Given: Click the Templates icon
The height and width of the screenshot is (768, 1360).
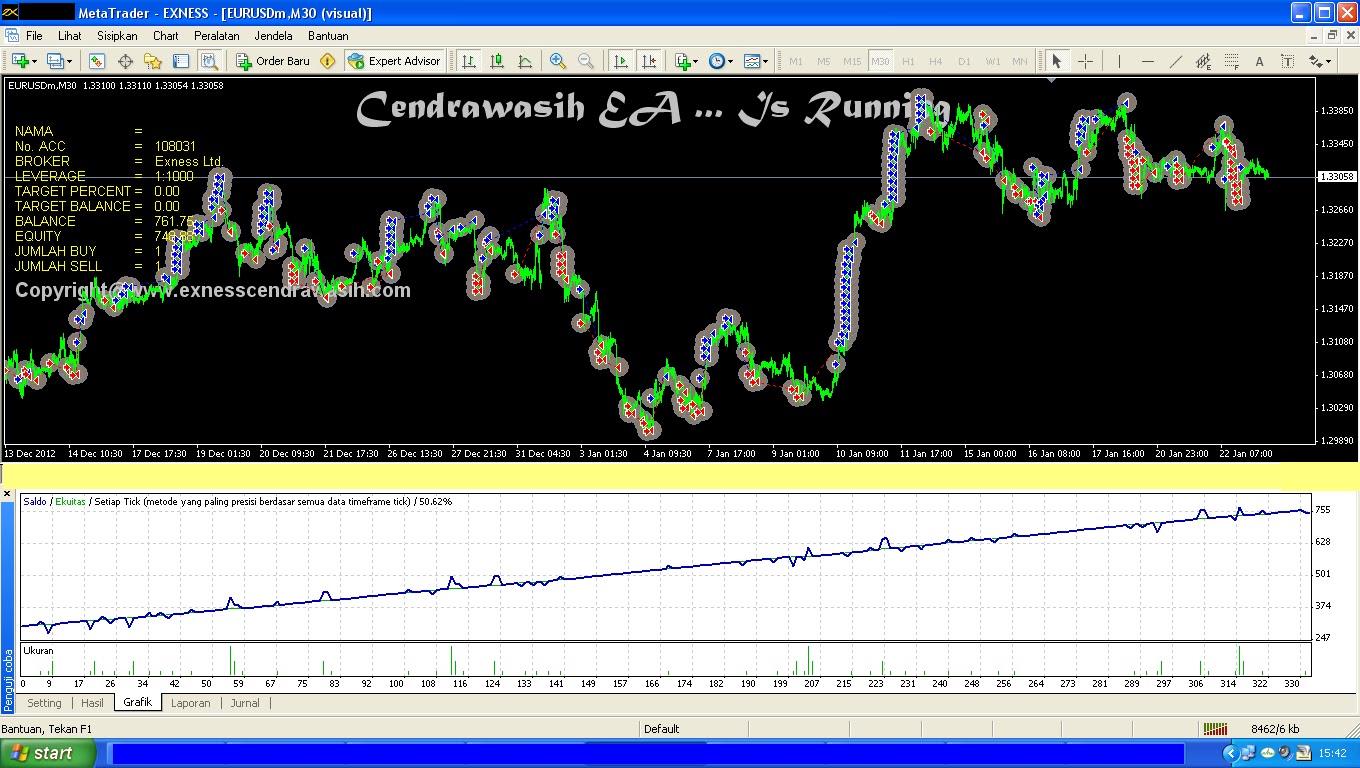Looking at the screenshot, I should (x=751, y=61).
